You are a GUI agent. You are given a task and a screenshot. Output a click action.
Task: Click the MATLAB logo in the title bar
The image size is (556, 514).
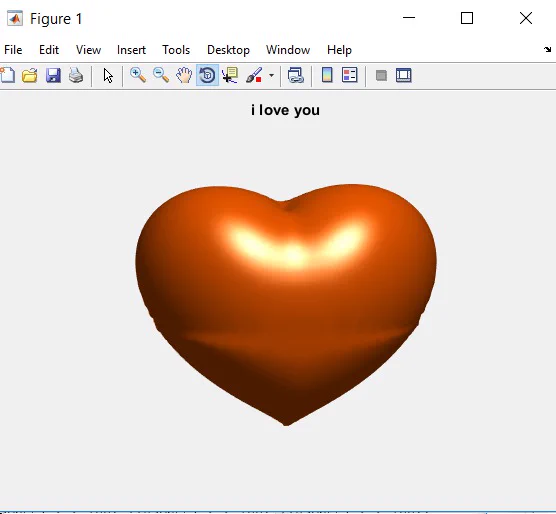click(x=15, y=18)
